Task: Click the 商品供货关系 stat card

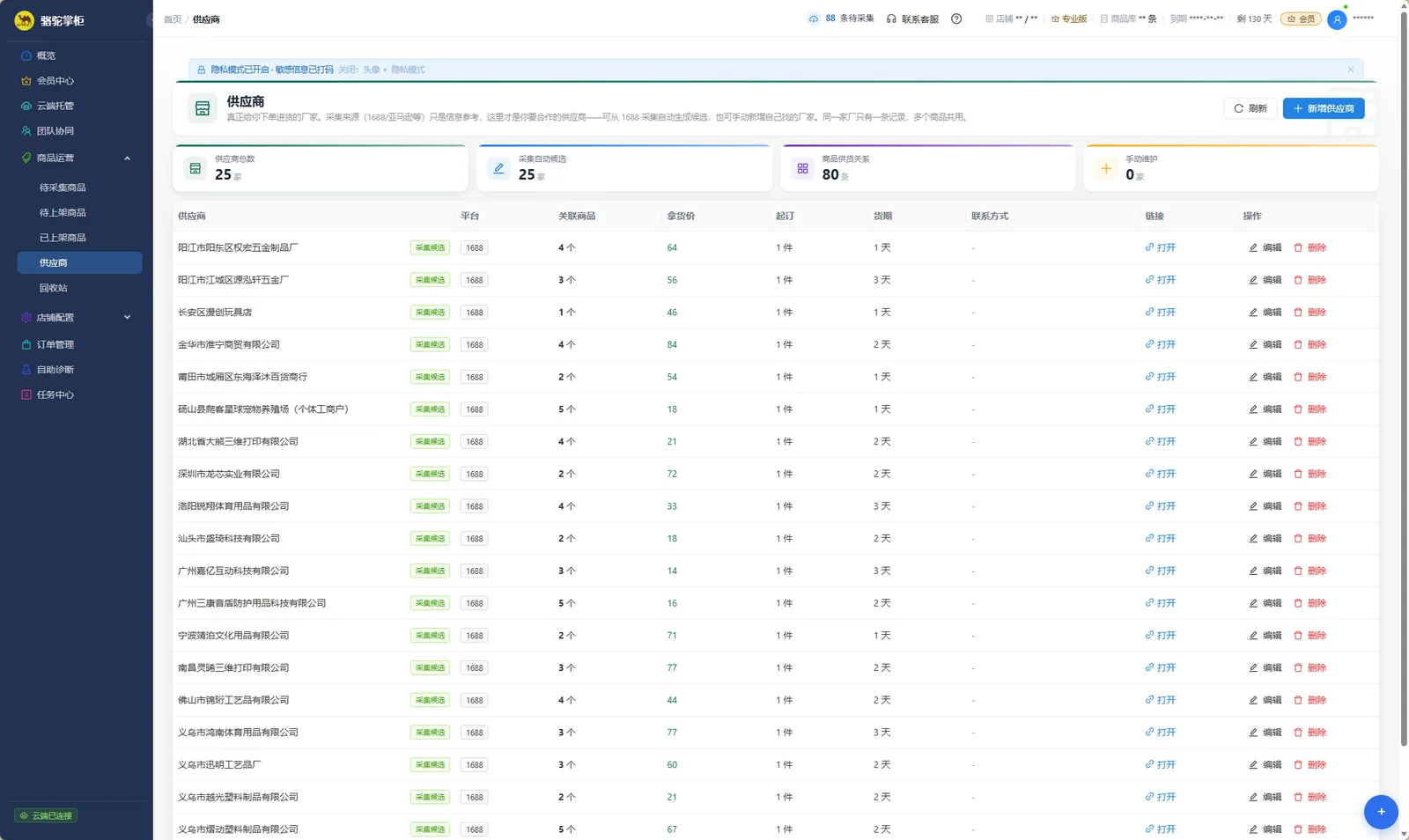Action: click(928, 168)
